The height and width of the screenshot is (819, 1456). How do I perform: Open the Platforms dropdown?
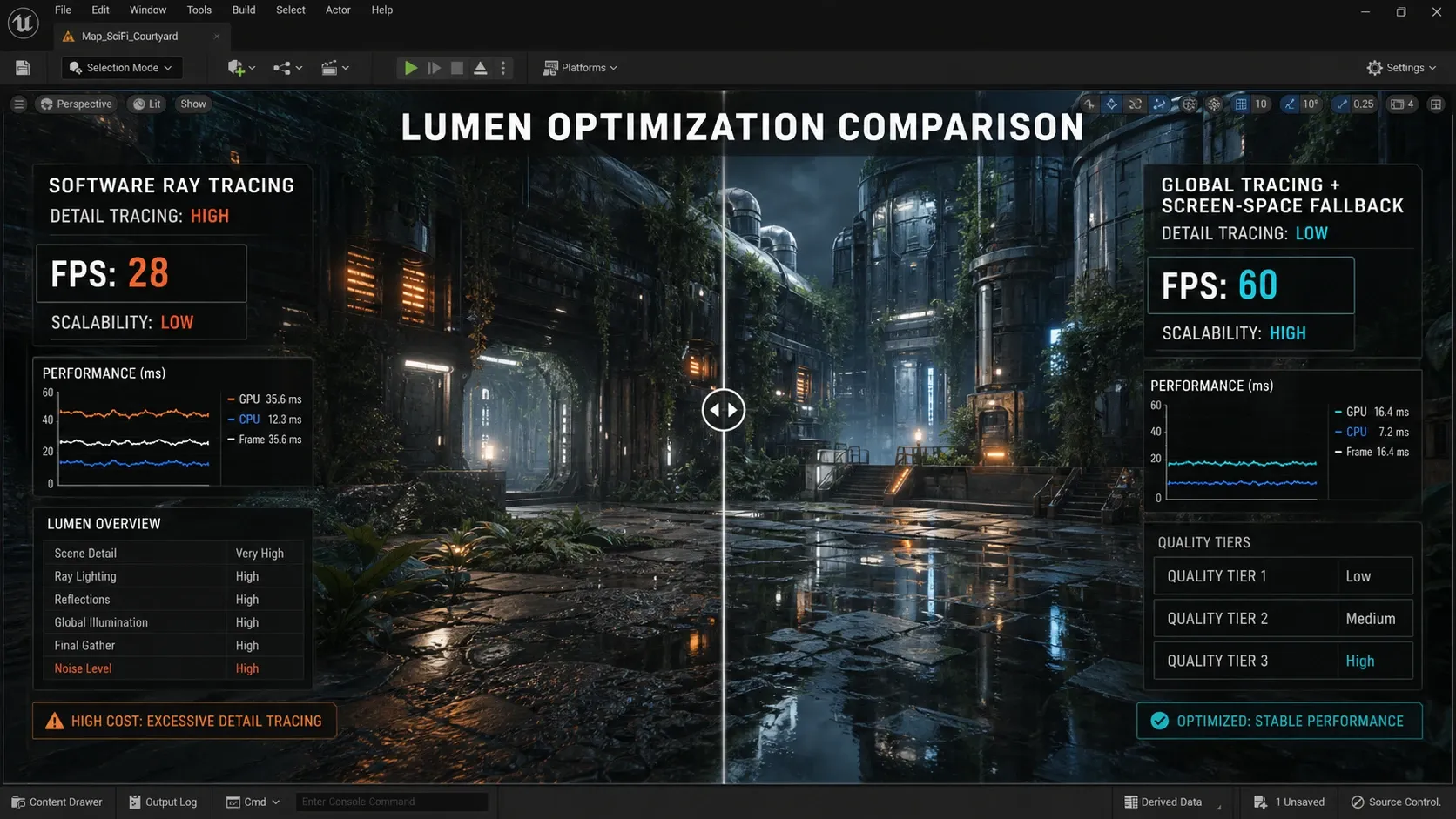[x=580, y=68]
